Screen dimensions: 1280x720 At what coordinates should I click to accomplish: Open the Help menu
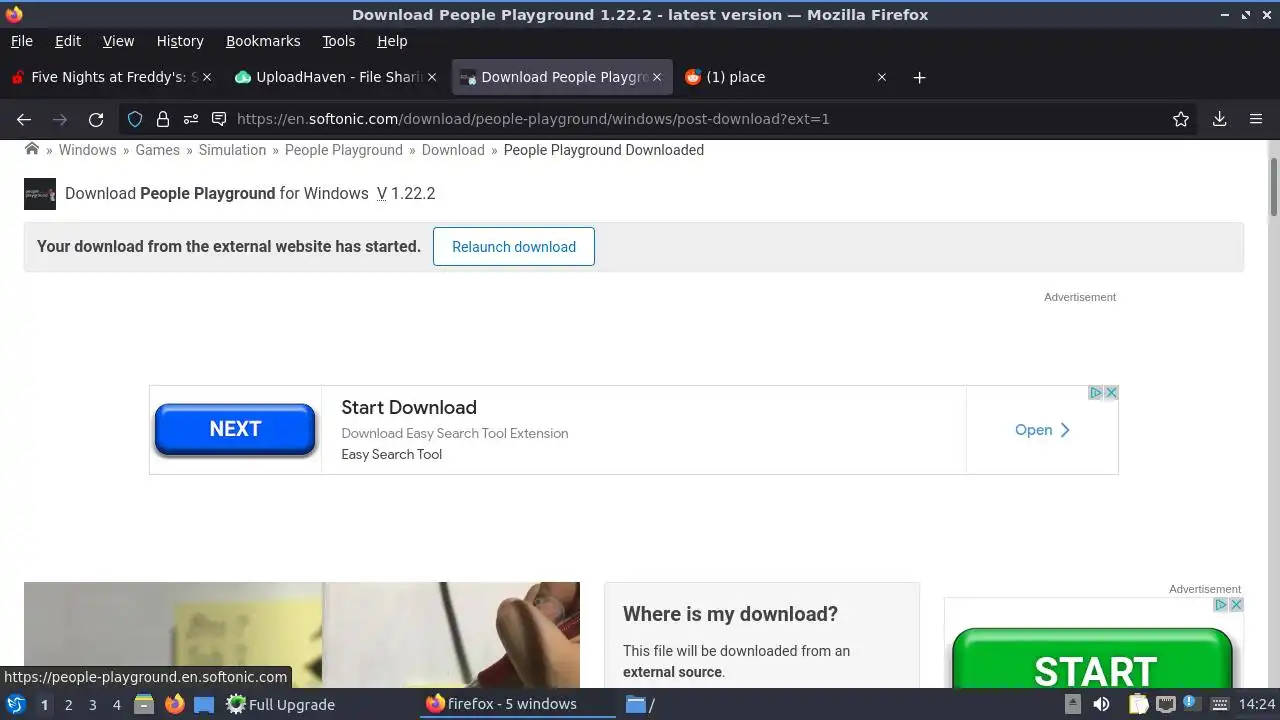tap(392, 41)
